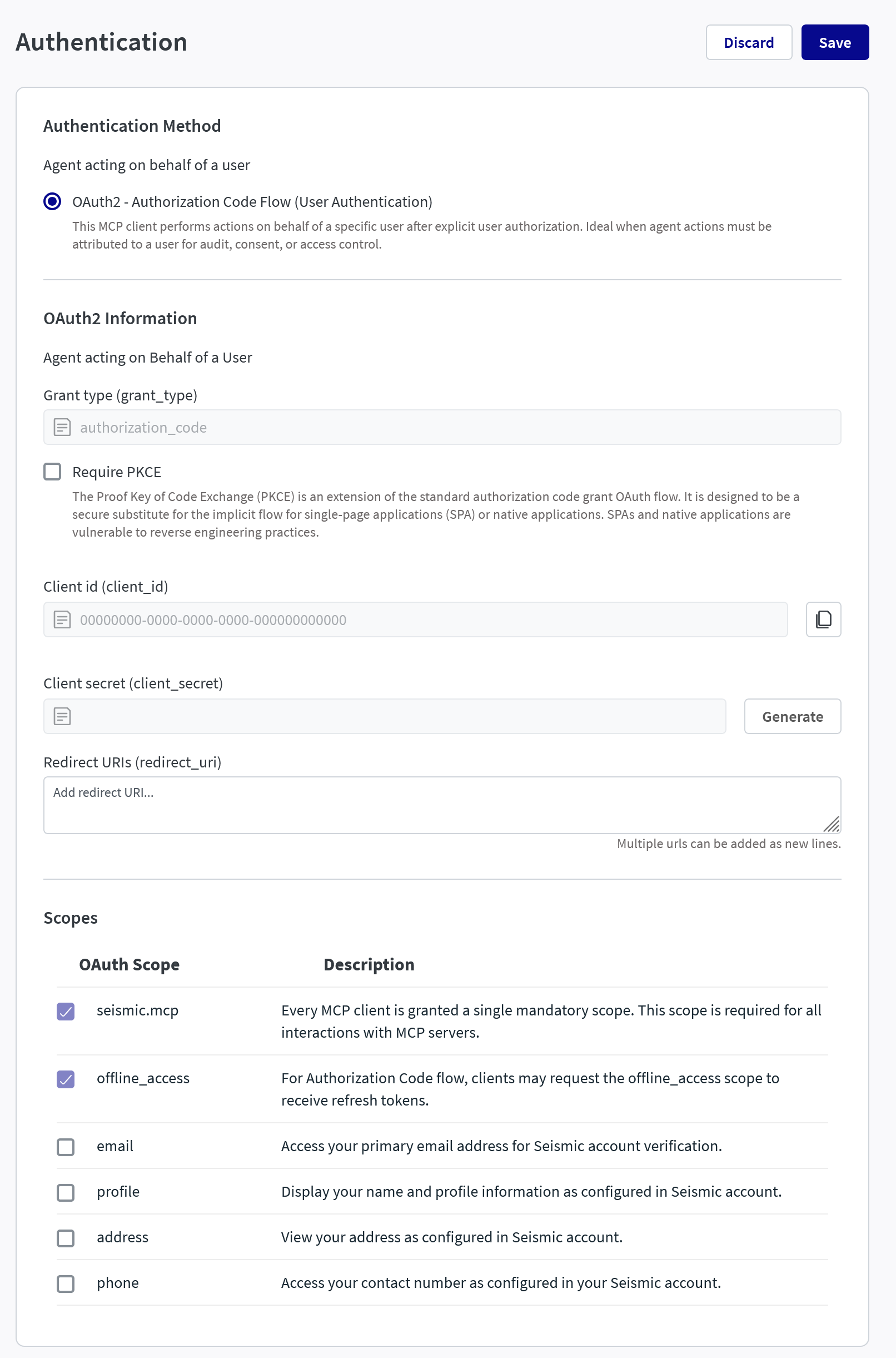Tick the address scope checkbox
The width and height of the screenshot is (896, 1358).
pos(66,1237)
